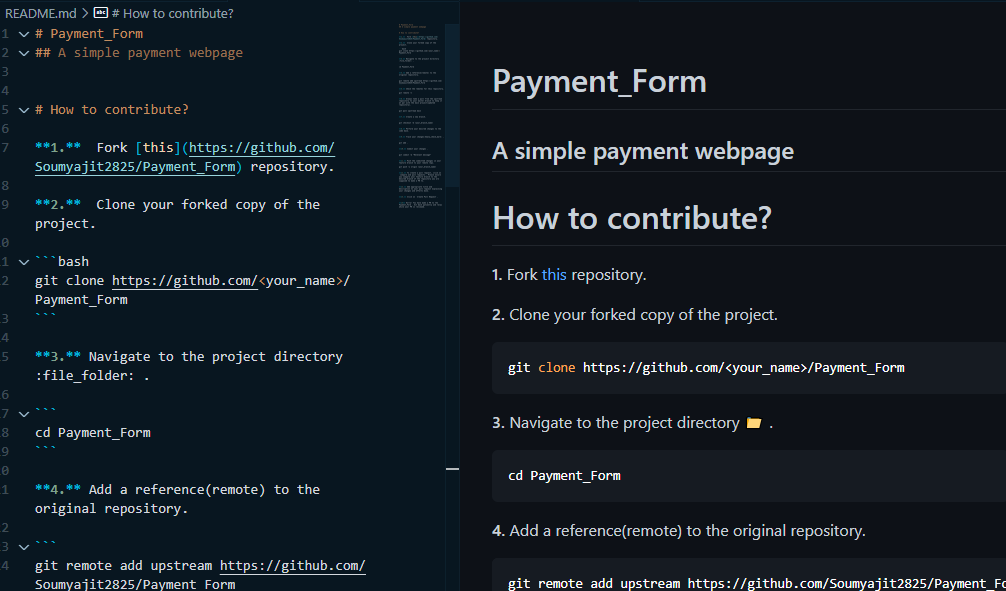This screenshot has height=591, width=1006.
Task: Open the github.com/Soumyajit2825 link in editor line 7
Action: click(x=185, y=157)
